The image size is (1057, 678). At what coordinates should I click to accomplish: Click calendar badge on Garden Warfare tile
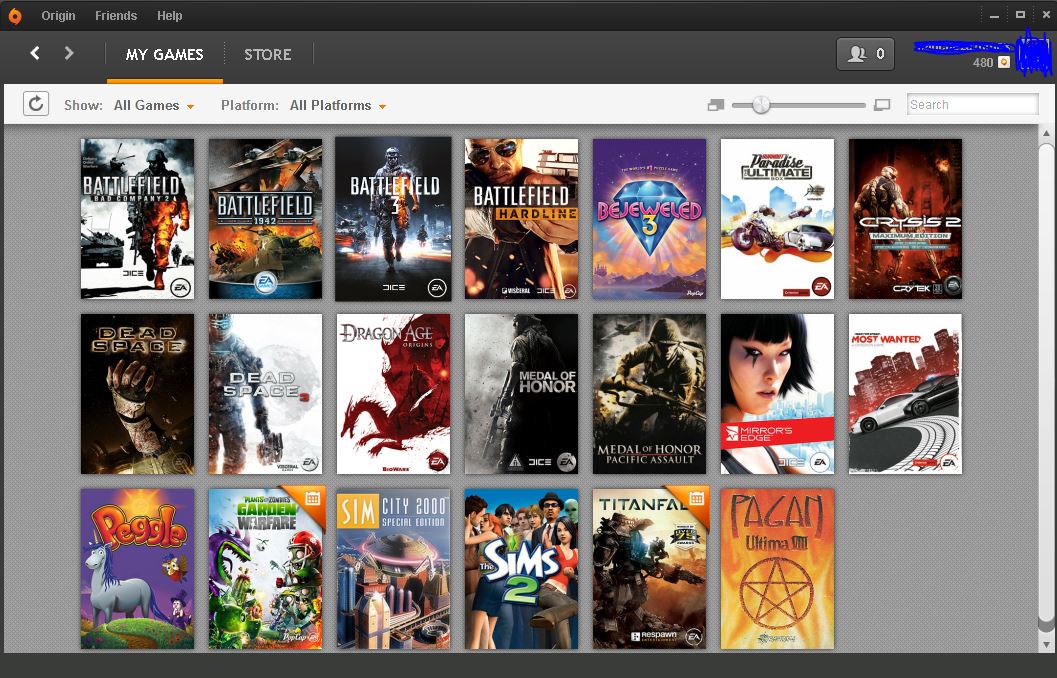(312, 499)
